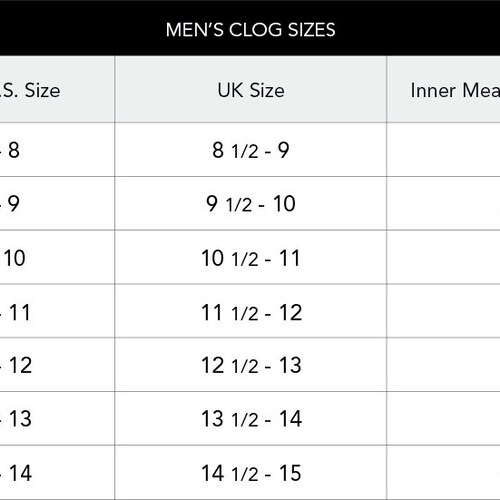Click UK size cell 9 1/2 - 10
500x500 pixels.
pos(251,204)
